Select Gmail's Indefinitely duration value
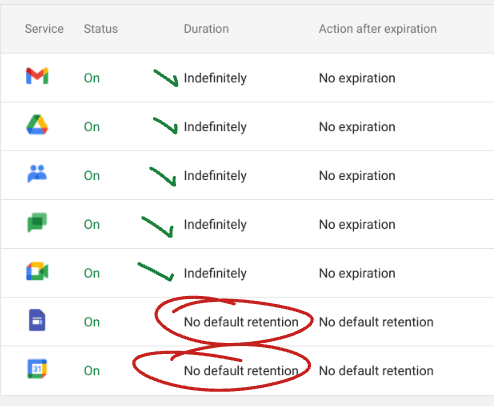The image size is (494, 406). pos(215,78)
